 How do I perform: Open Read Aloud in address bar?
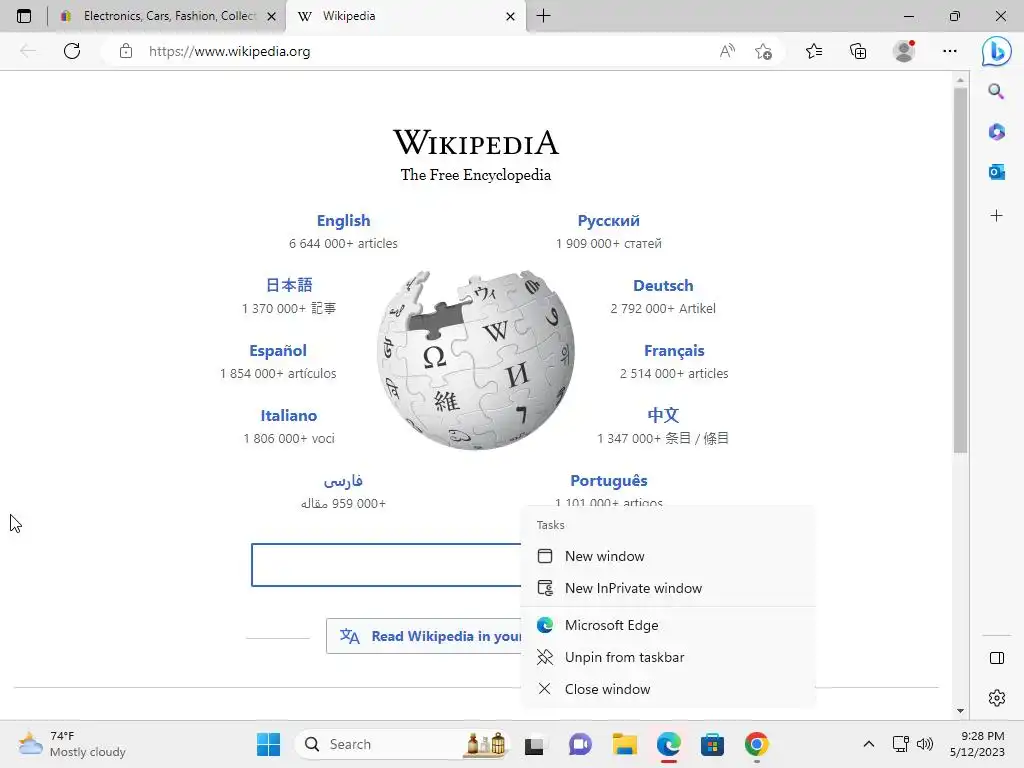(727, 51)
